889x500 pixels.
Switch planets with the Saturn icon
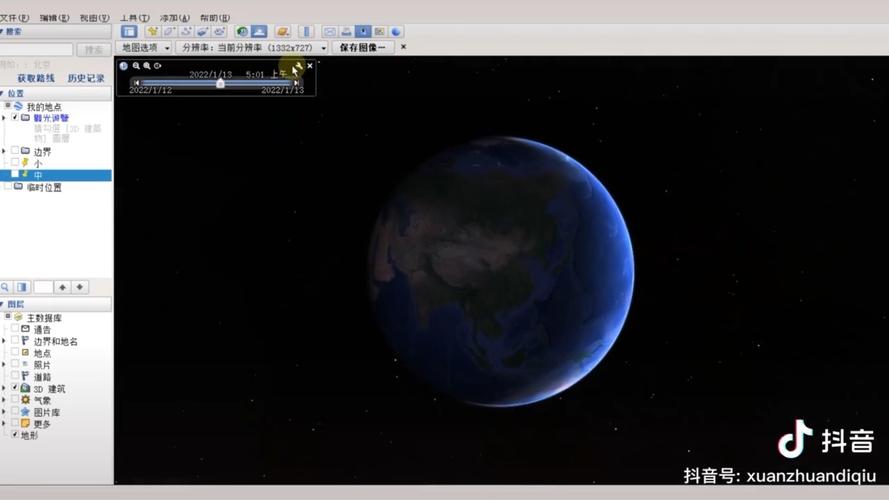click(x=283, y=32)
